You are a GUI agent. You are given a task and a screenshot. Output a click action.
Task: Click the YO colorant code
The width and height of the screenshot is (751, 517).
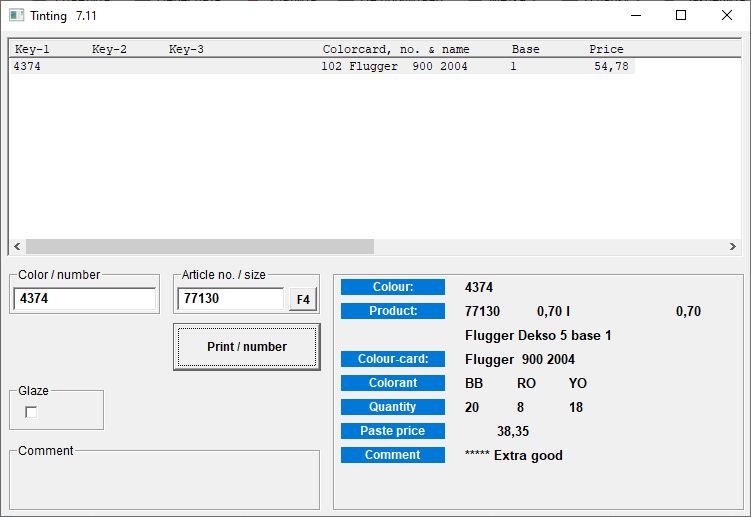578,383
